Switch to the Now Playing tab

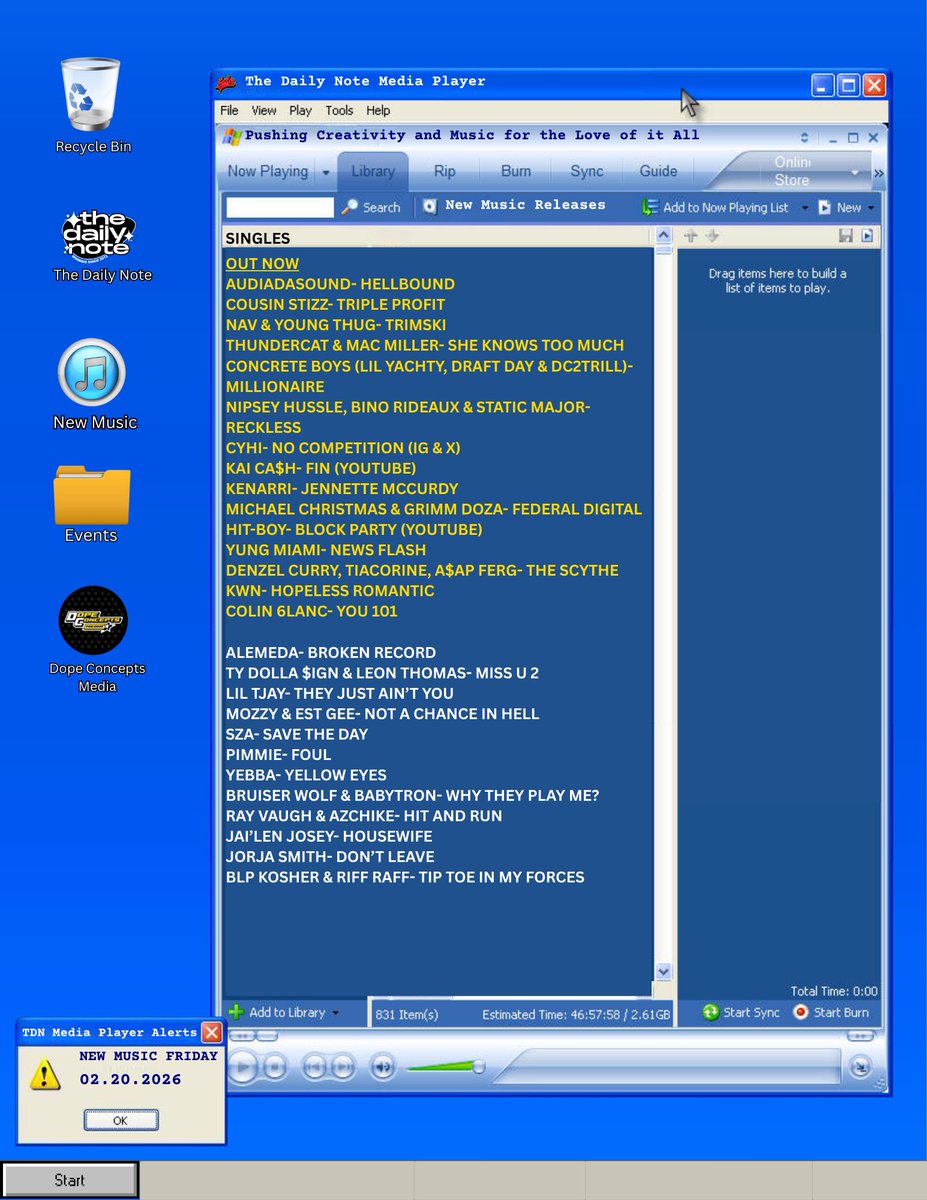coord(267,171)
